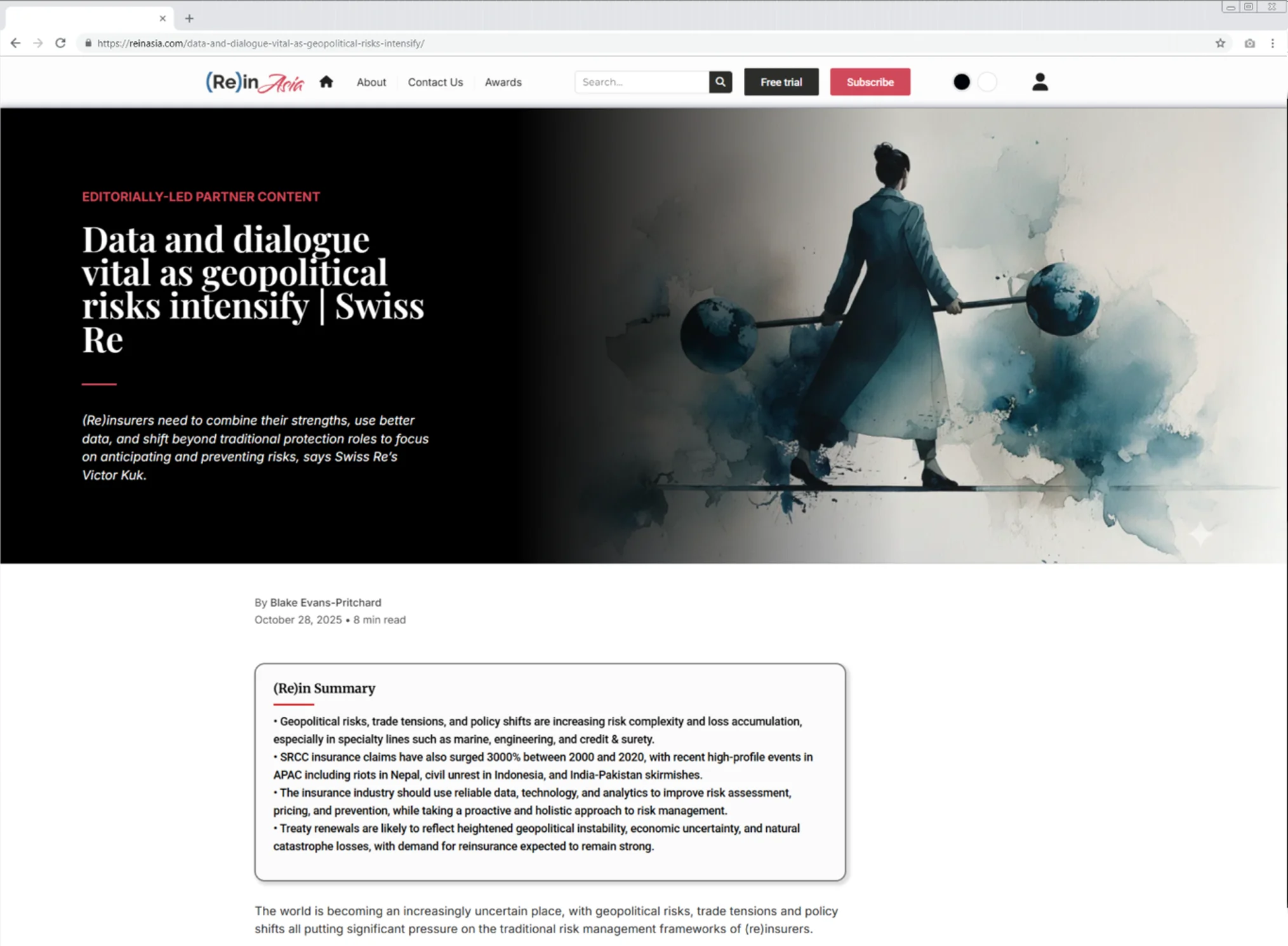Click the 'October 28, 2025' date text
Viewport: 1288px width, 946px height.
click(298, 620)
